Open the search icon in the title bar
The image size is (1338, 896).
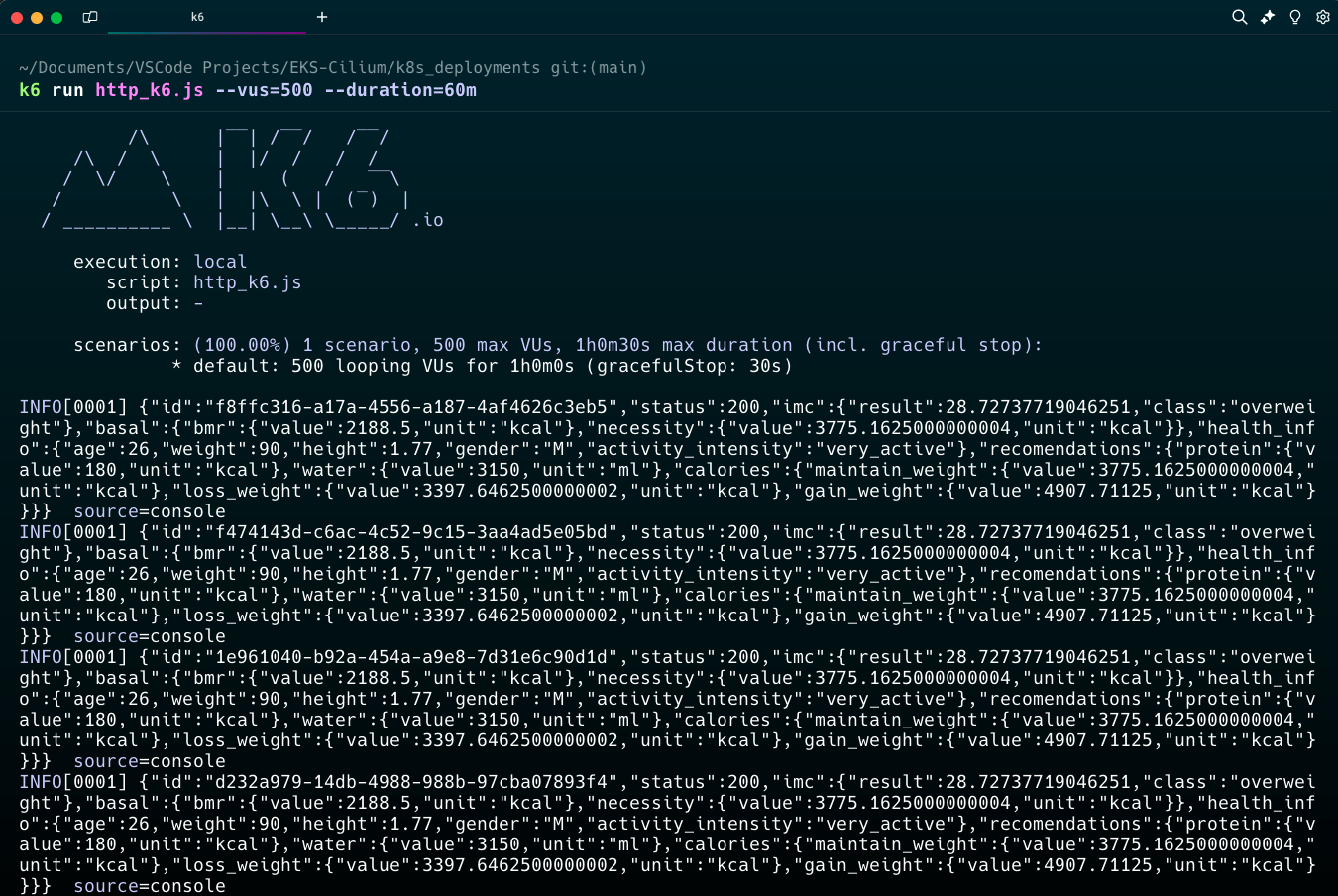[1239, 17]
